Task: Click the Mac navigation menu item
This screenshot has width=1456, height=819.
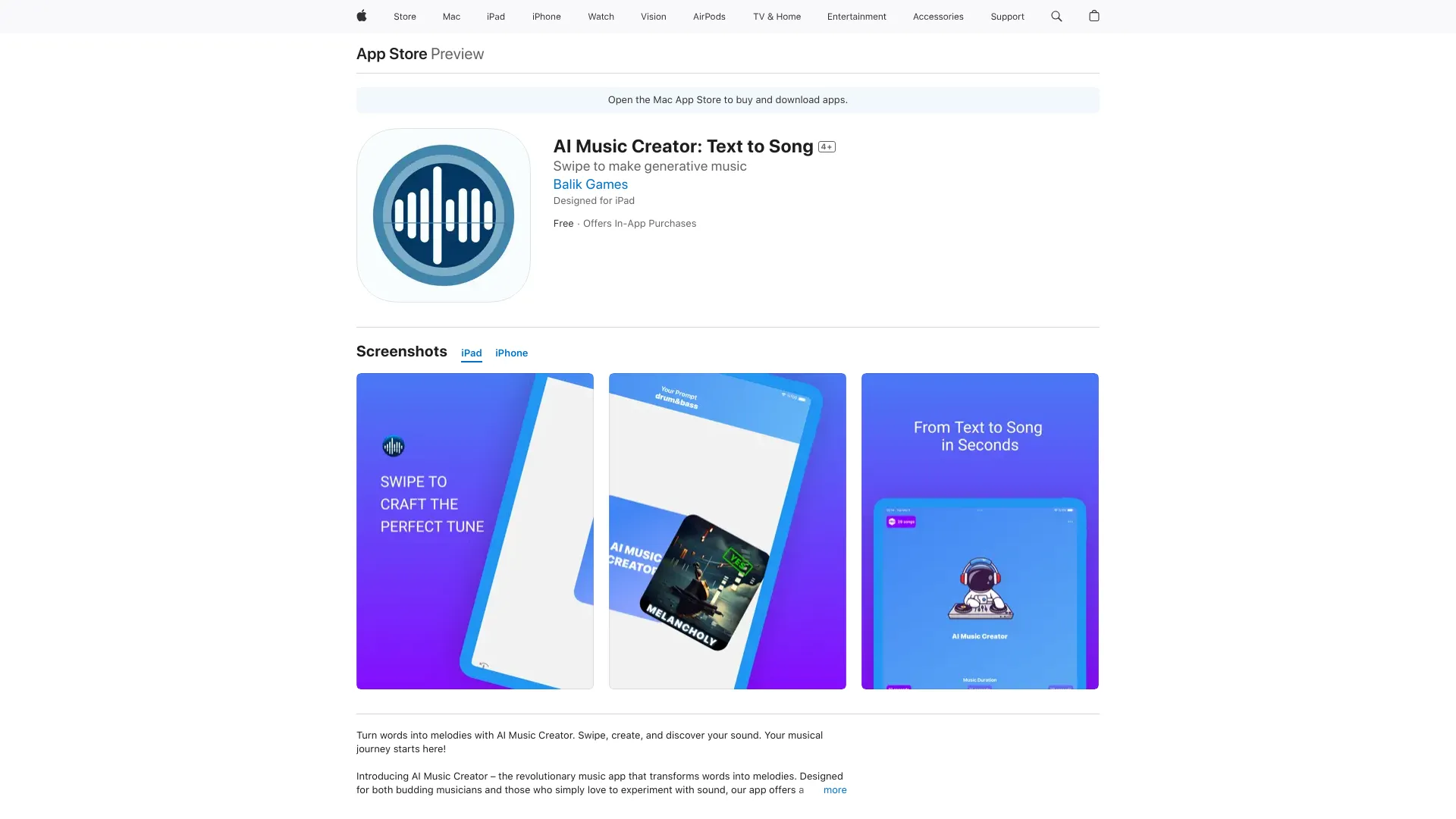Action: [x=451, y=16]
